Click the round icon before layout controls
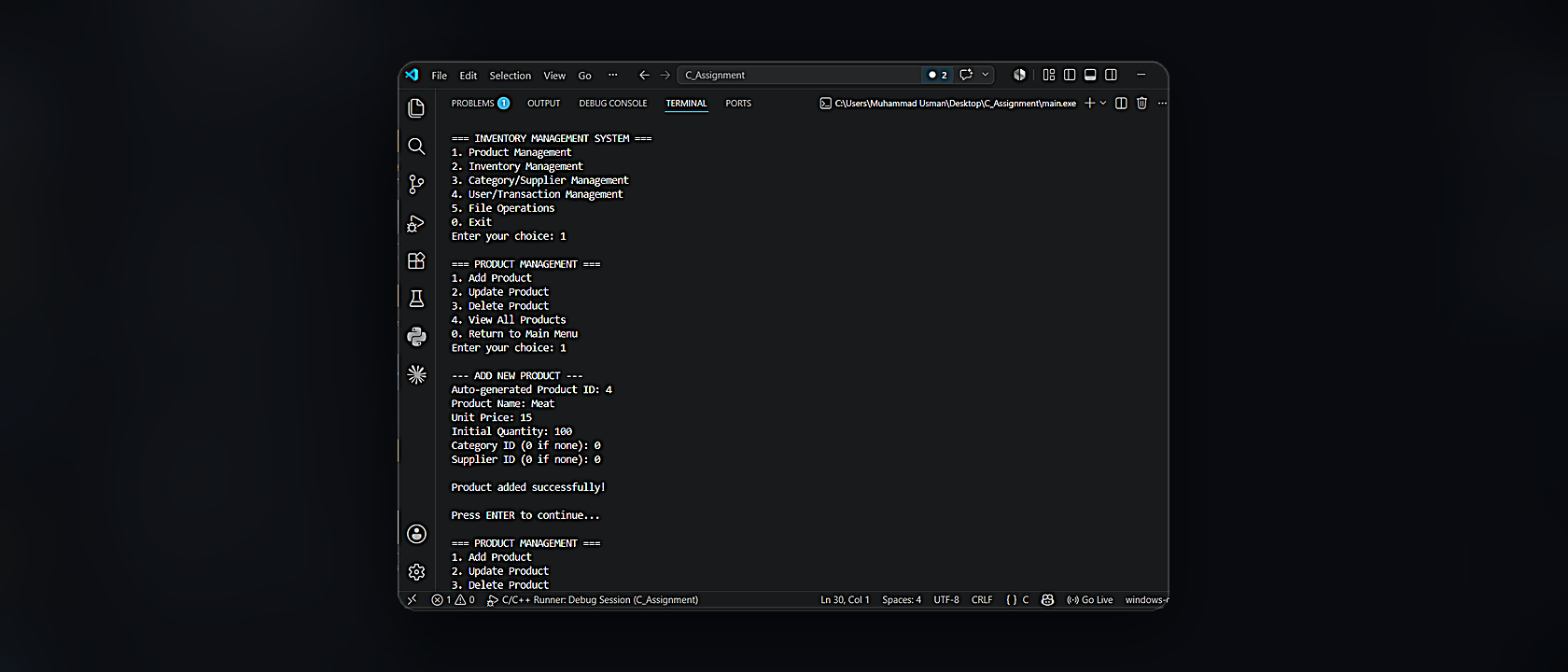The width and height of the screenshot is (1568, 672). (1019, 75)
